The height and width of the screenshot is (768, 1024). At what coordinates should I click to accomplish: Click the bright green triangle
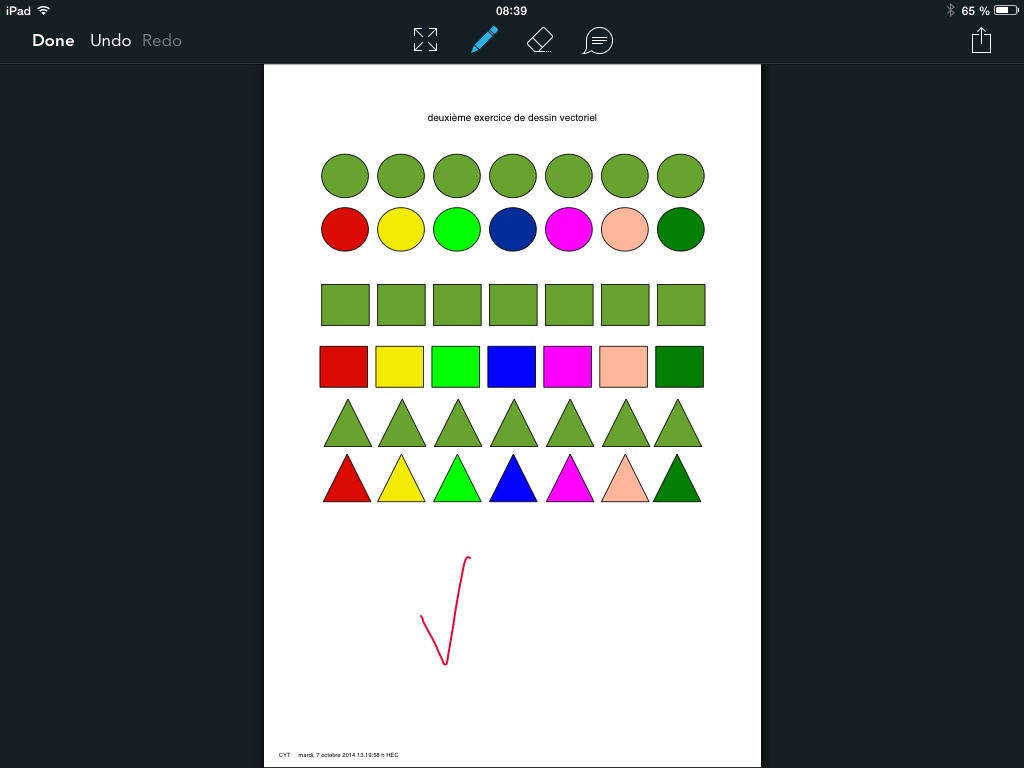click(457, 480)
